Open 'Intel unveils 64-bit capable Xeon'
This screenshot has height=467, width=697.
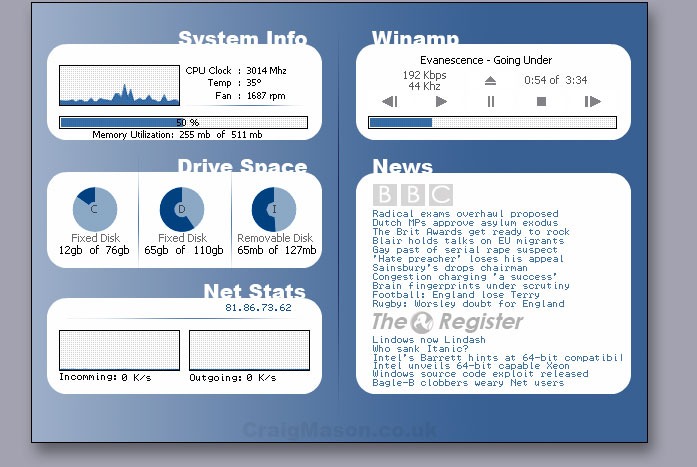click(x=471, y=366)
